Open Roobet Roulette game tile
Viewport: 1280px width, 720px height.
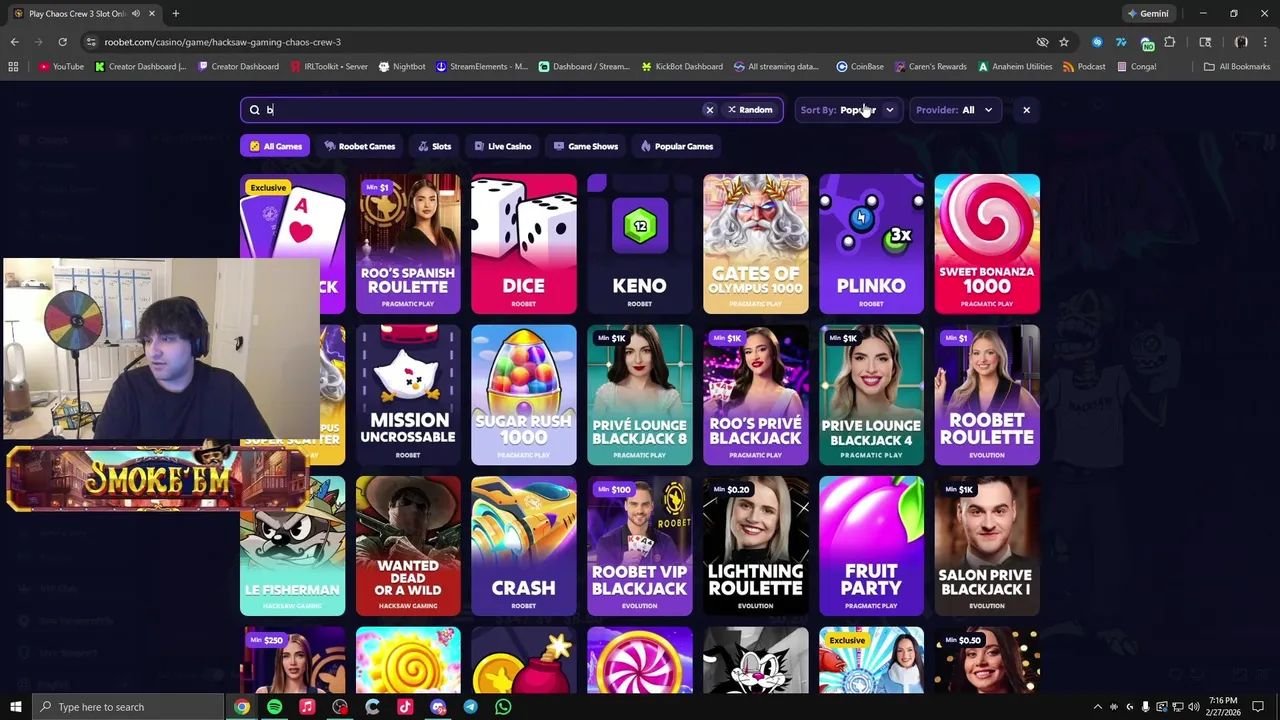click(x=987, y=395)
